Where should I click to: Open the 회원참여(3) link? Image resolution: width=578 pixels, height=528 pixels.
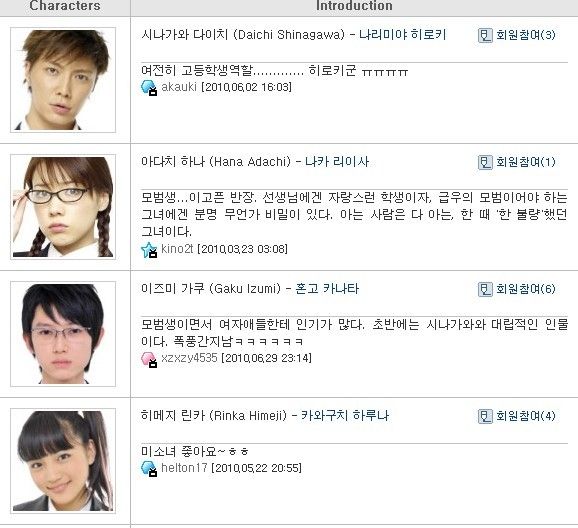point(526,35)
